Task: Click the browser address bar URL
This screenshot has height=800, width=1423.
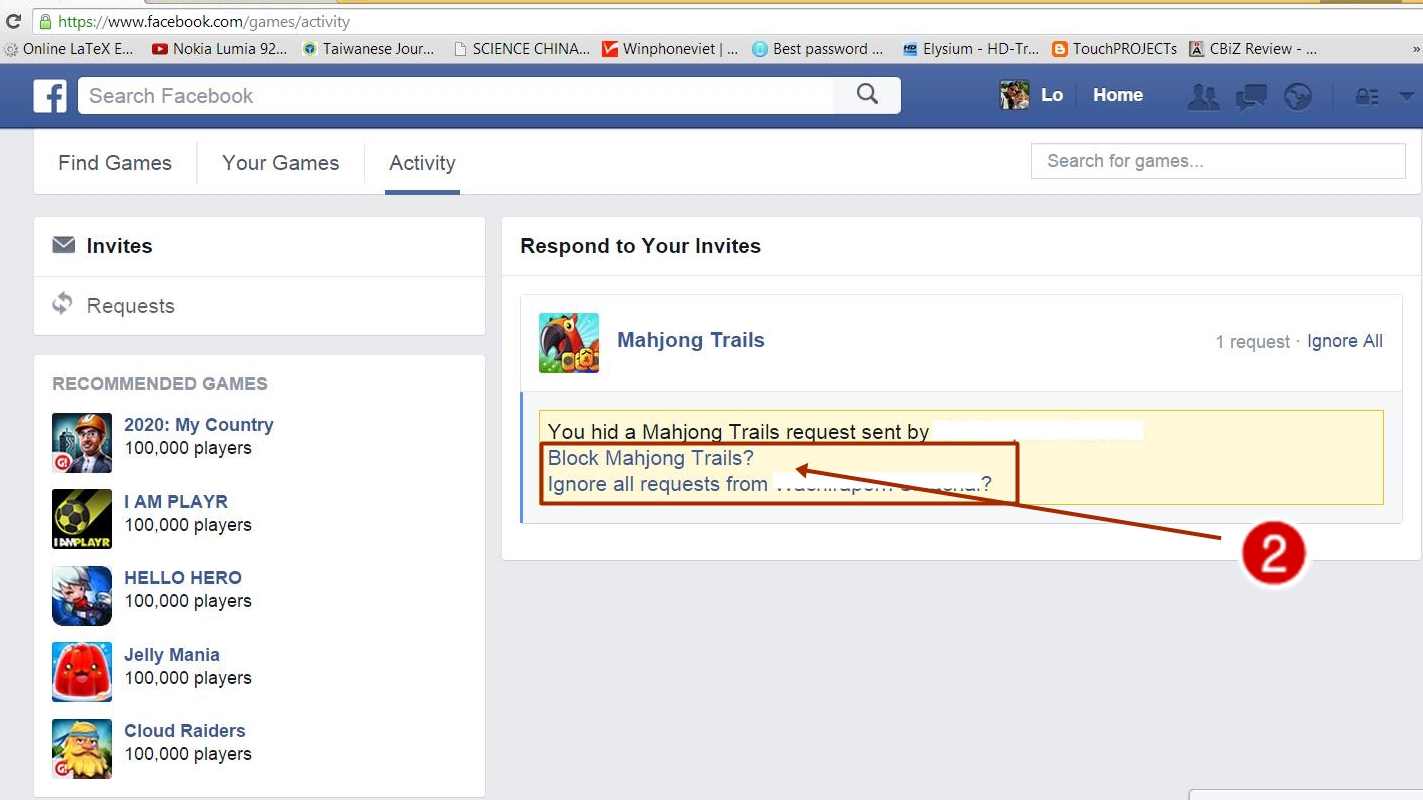Action: click(204, 21)
